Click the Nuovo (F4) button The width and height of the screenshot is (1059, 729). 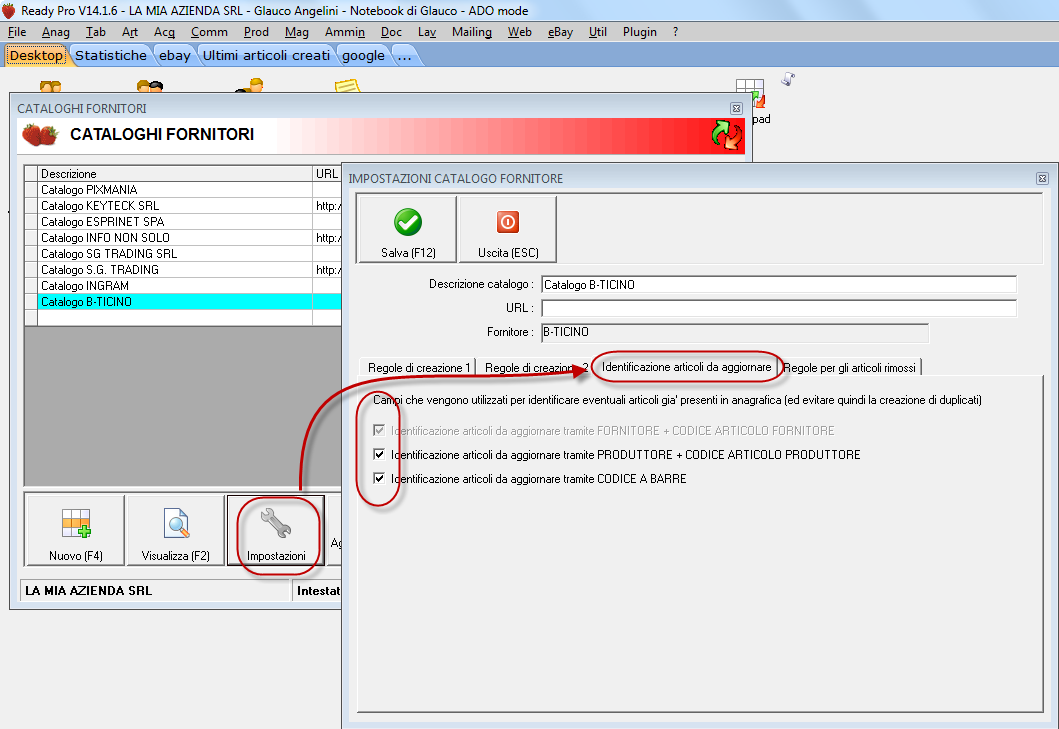(75, 530)
